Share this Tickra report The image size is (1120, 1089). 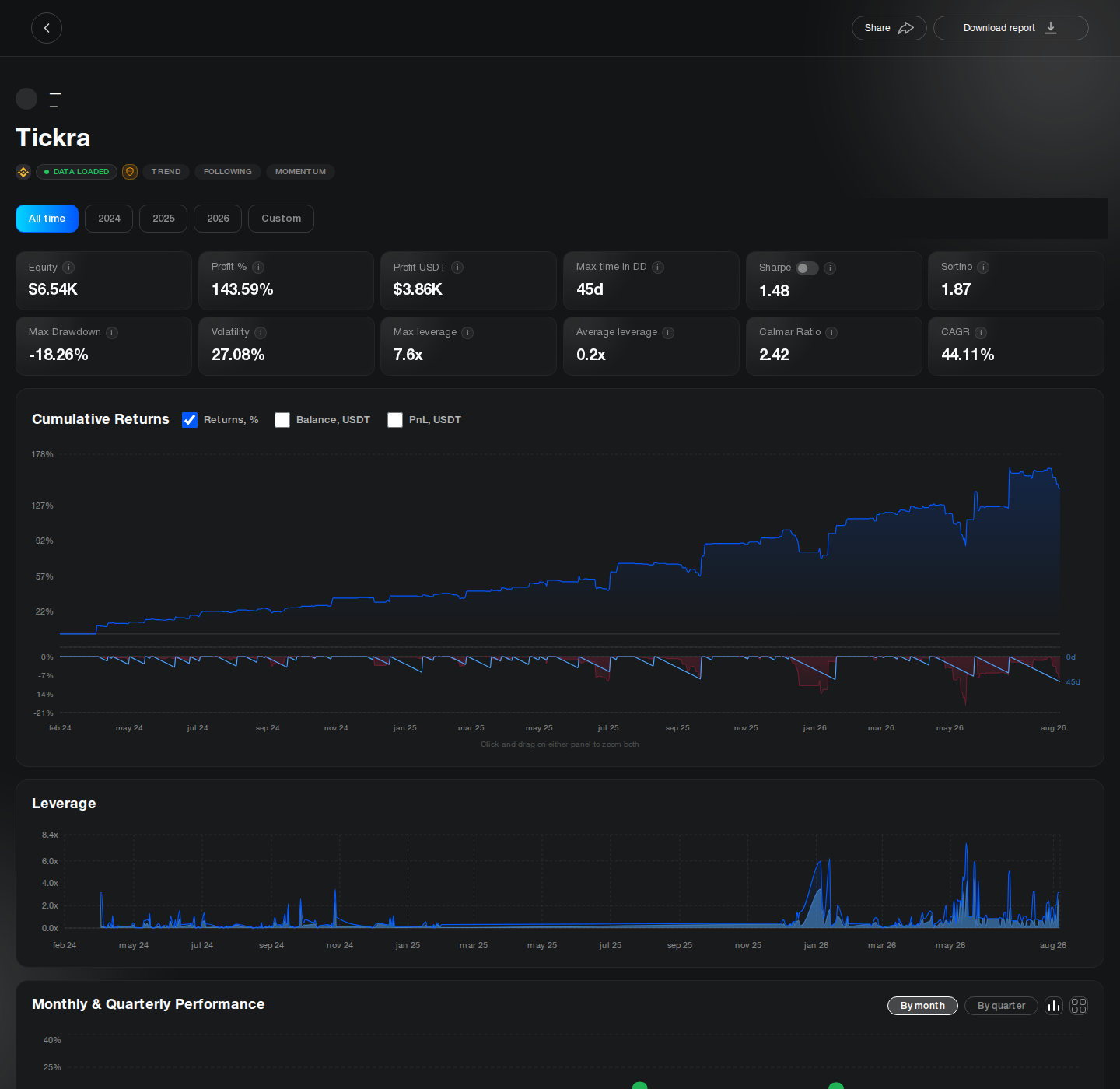click(889, 28)
